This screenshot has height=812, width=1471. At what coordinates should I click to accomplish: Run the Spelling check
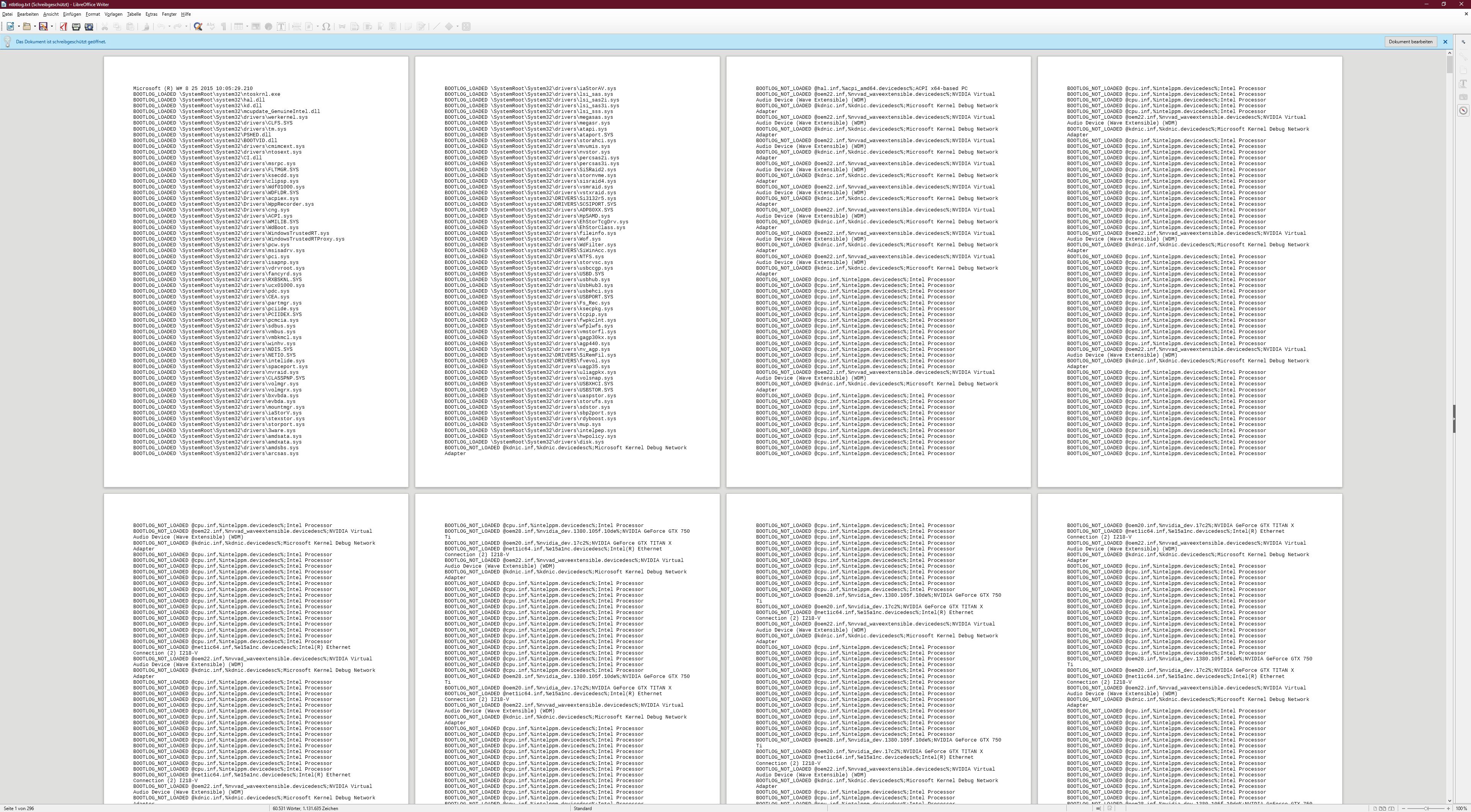pyautogui.click(x=211, y=26)
